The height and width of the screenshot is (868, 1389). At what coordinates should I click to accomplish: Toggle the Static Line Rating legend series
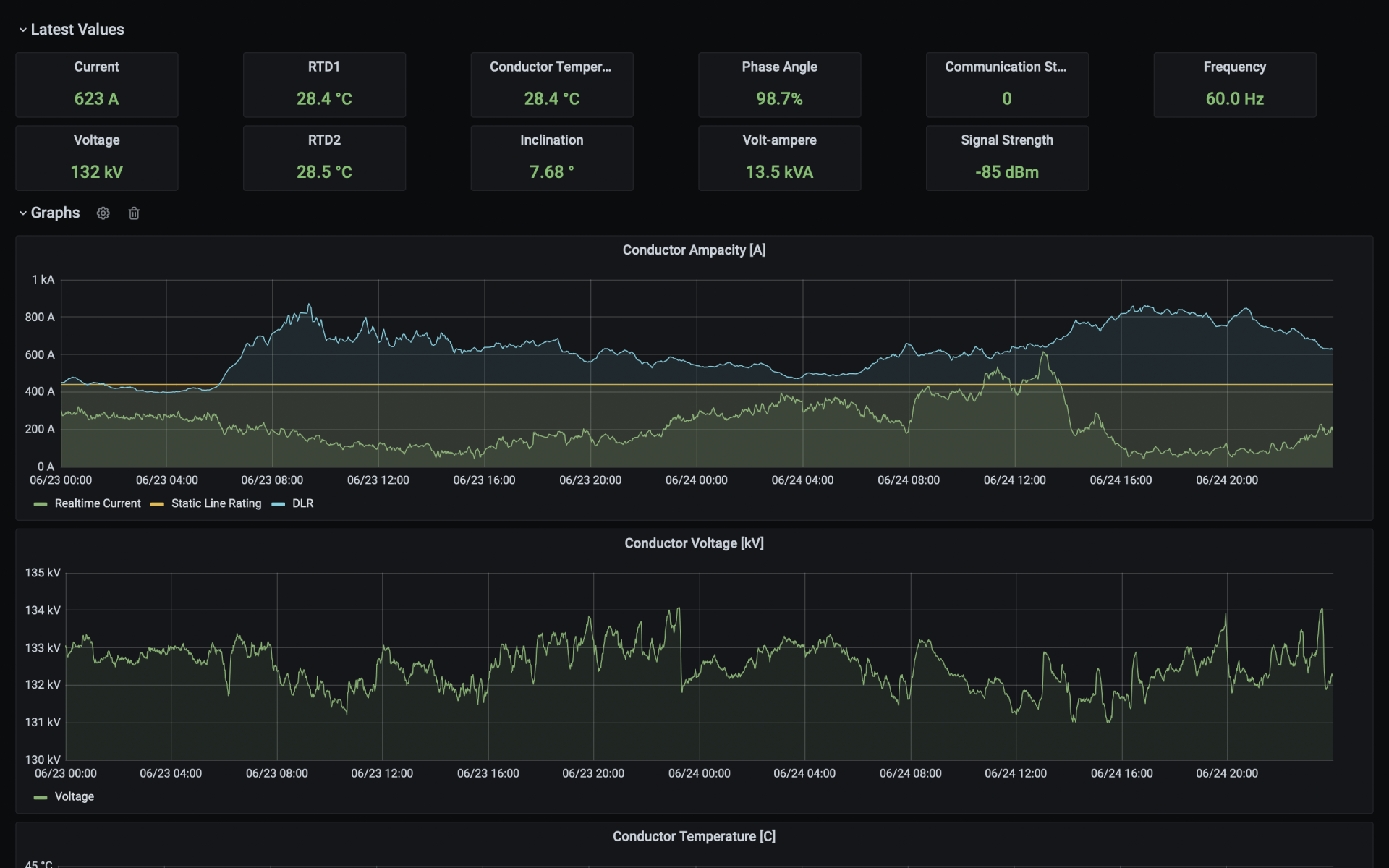coord(216,503)
